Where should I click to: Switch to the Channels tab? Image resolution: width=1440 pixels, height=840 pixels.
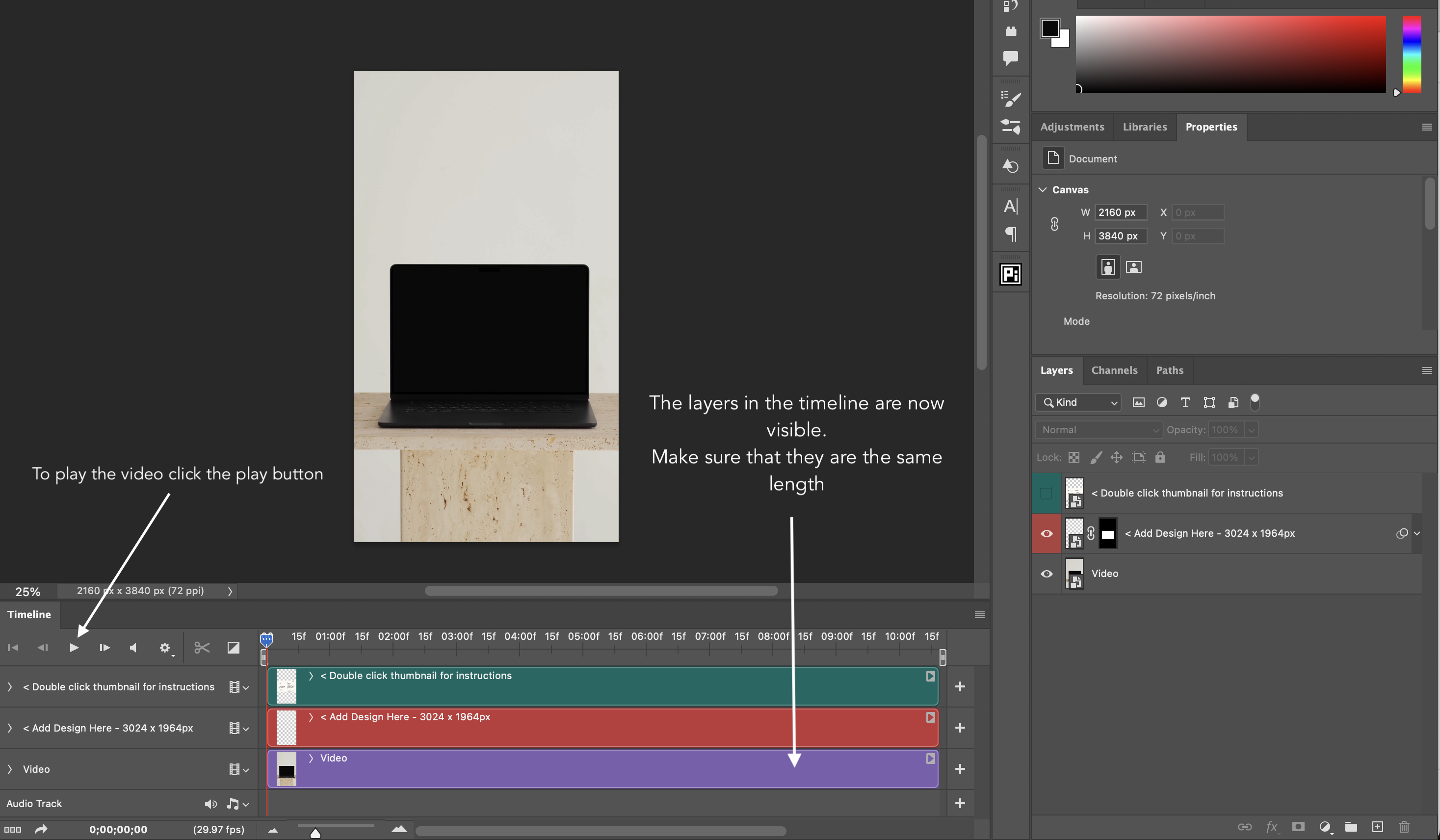[x=1114, y=370]
